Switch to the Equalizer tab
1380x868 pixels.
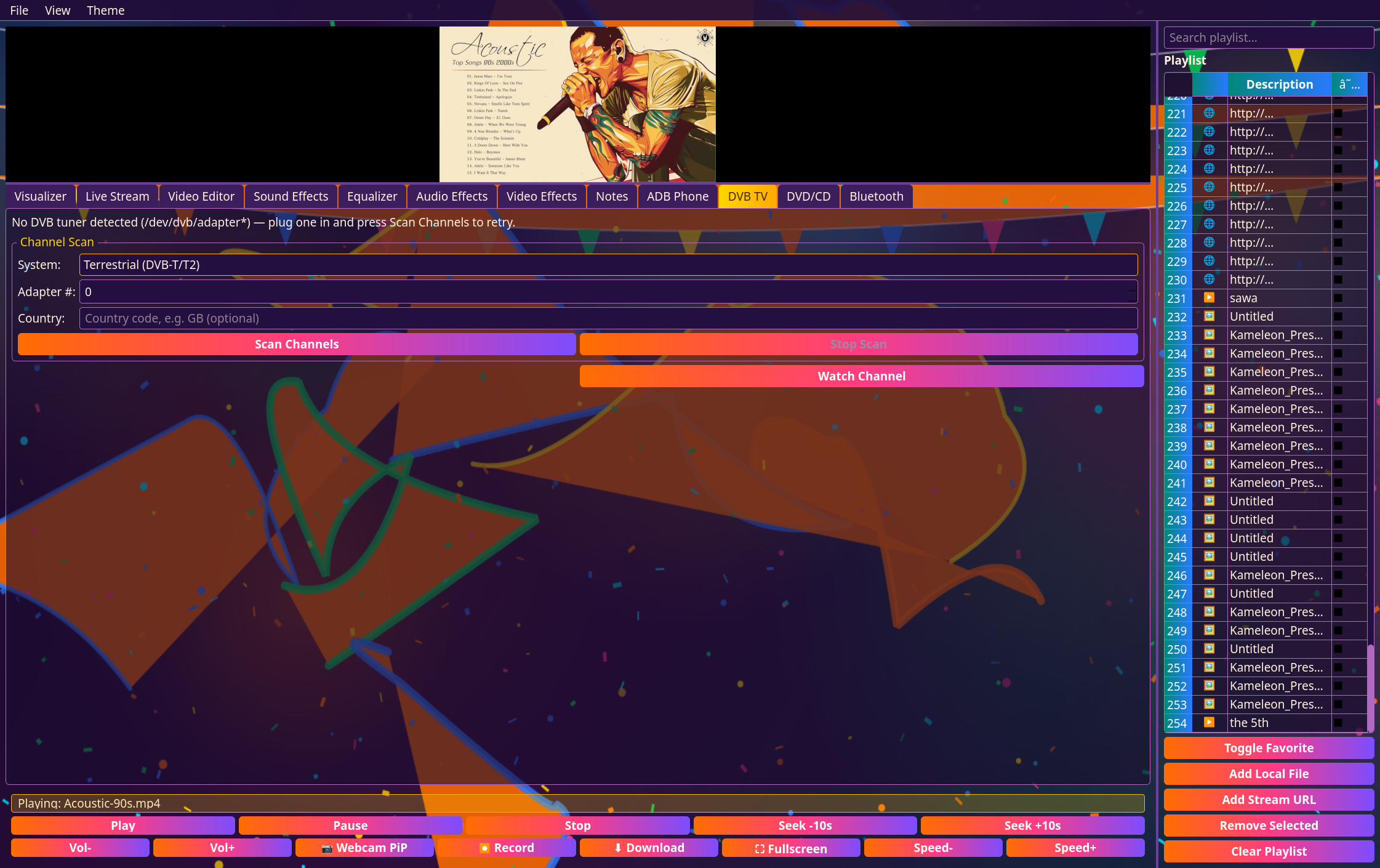pyautogui.click(x=372, y=196)
